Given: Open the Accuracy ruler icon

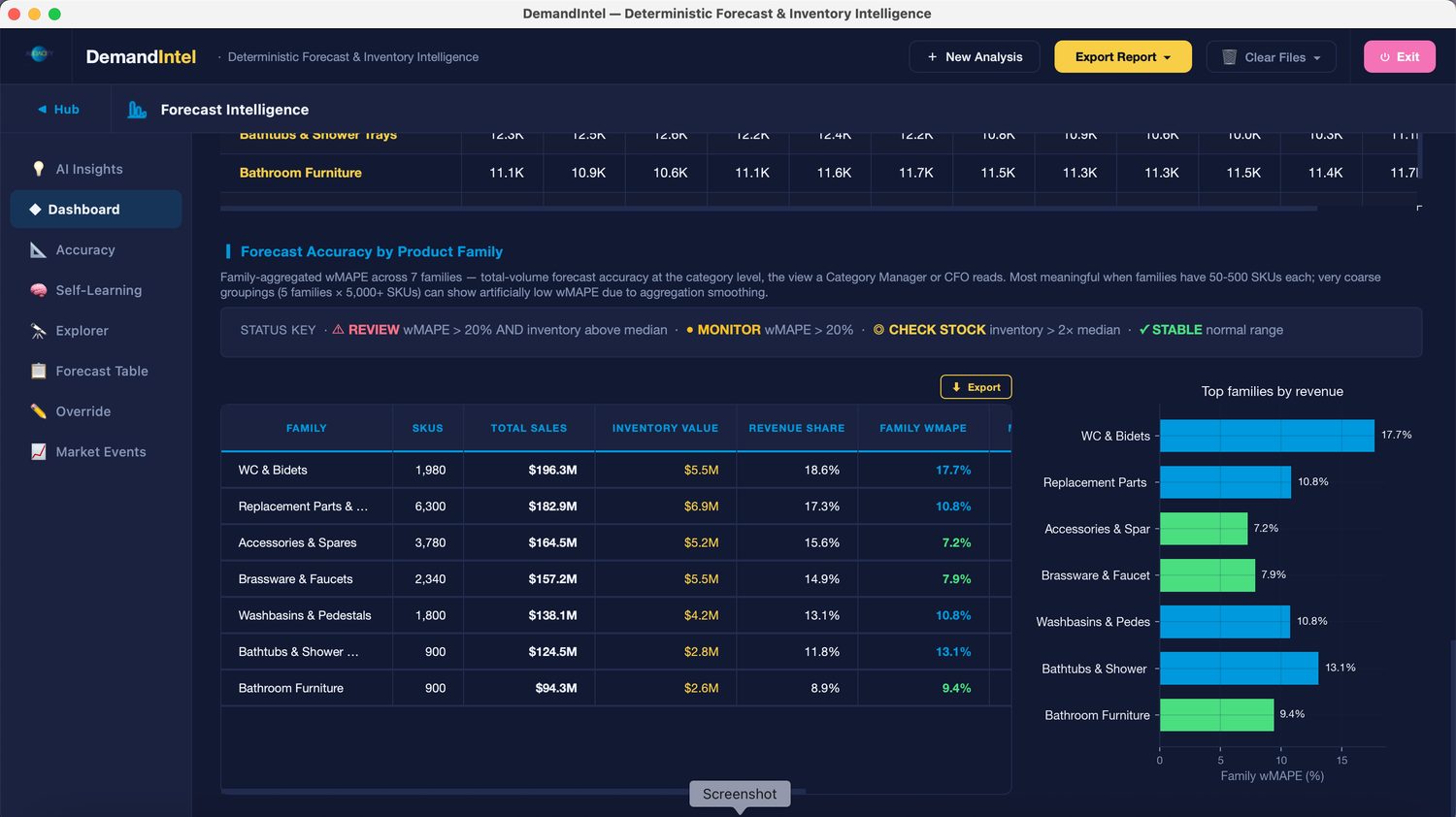Looking at the screenshot, I should 39,250.
